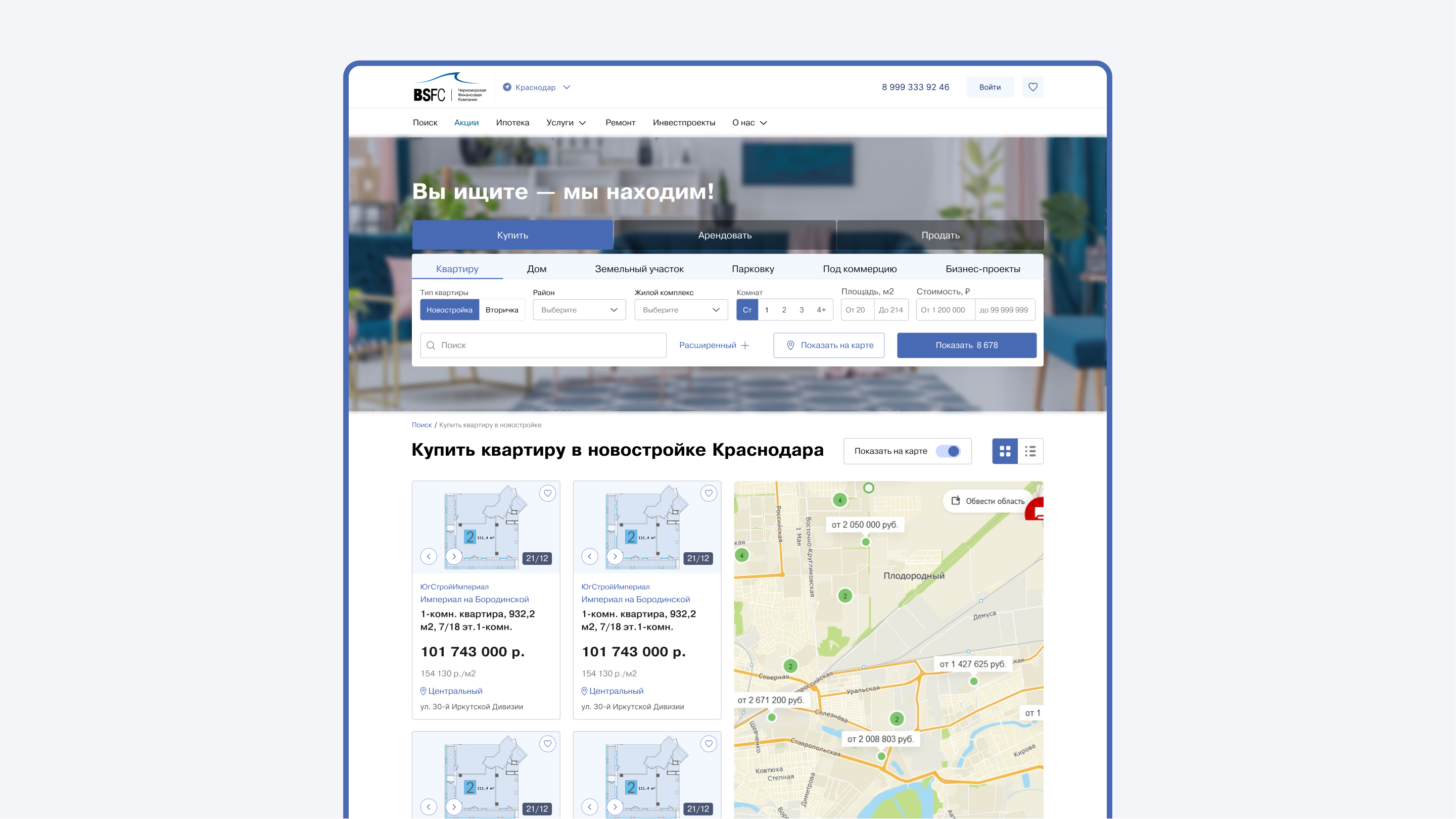Previous photo arrow on bottom-left card

pyautogui.click(x=429, y=807)
